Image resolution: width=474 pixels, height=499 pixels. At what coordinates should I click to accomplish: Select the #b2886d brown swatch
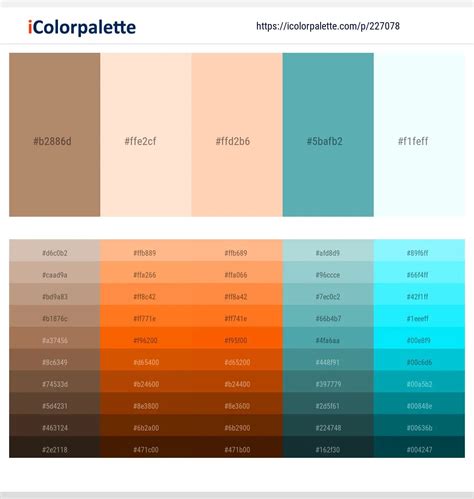(54, 135)
